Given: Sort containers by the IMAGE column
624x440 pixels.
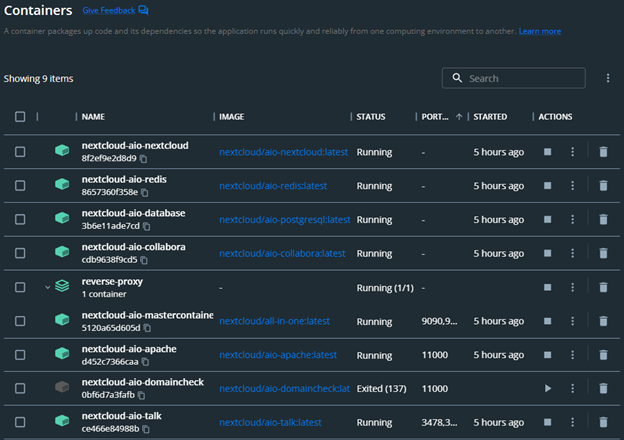Looking at the screenshot, I should (x=232, y=117).
